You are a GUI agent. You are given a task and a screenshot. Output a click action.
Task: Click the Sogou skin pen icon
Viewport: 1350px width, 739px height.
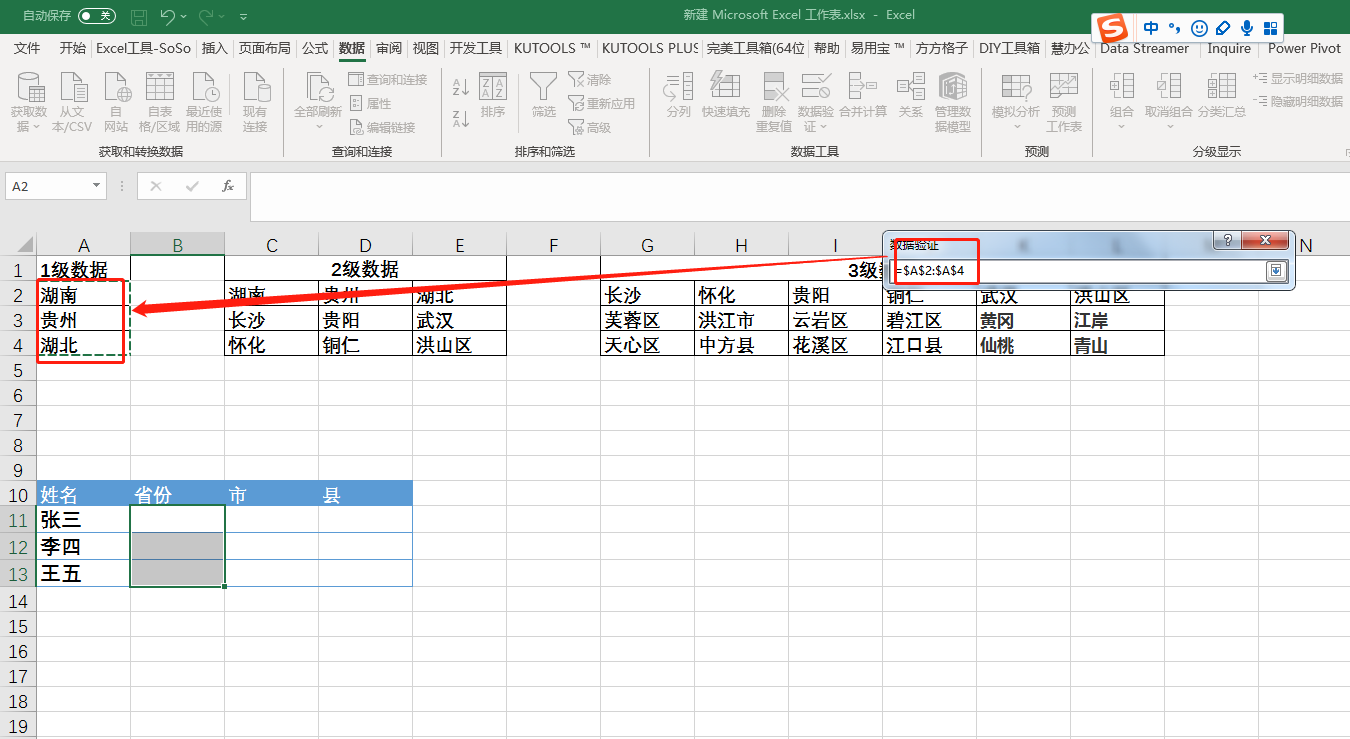(x=1223, y=28)
